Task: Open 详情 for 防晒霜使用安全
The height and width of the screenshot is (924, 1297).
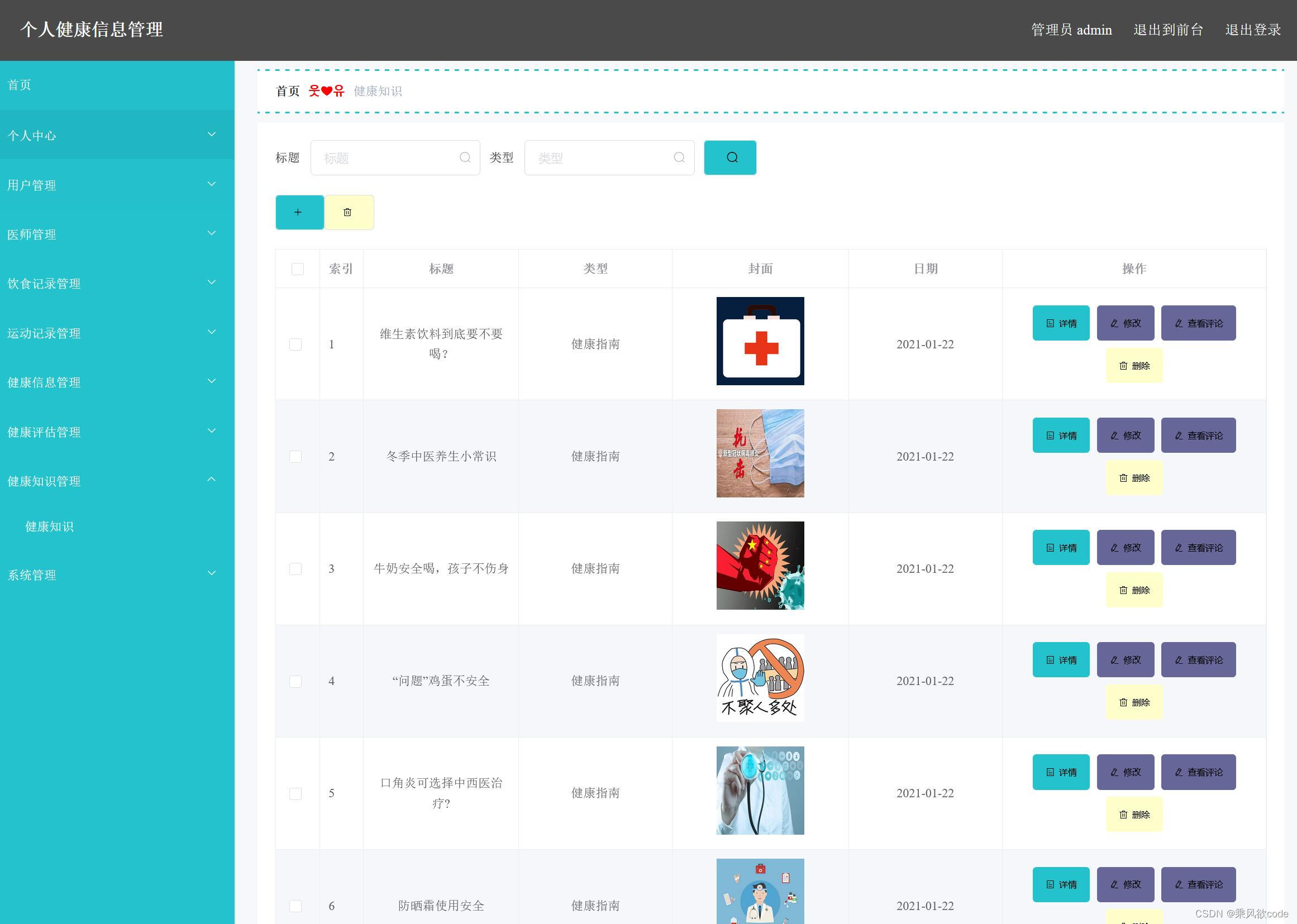Action: tap(1060, 884)
